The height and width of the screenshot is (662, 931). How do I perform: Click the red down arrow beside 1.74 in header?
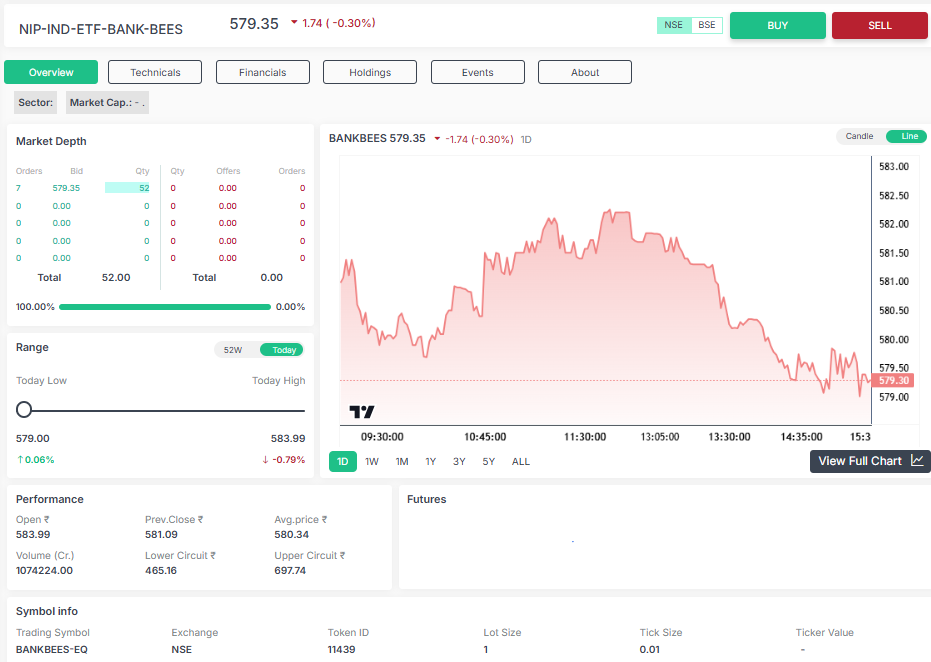294,23
